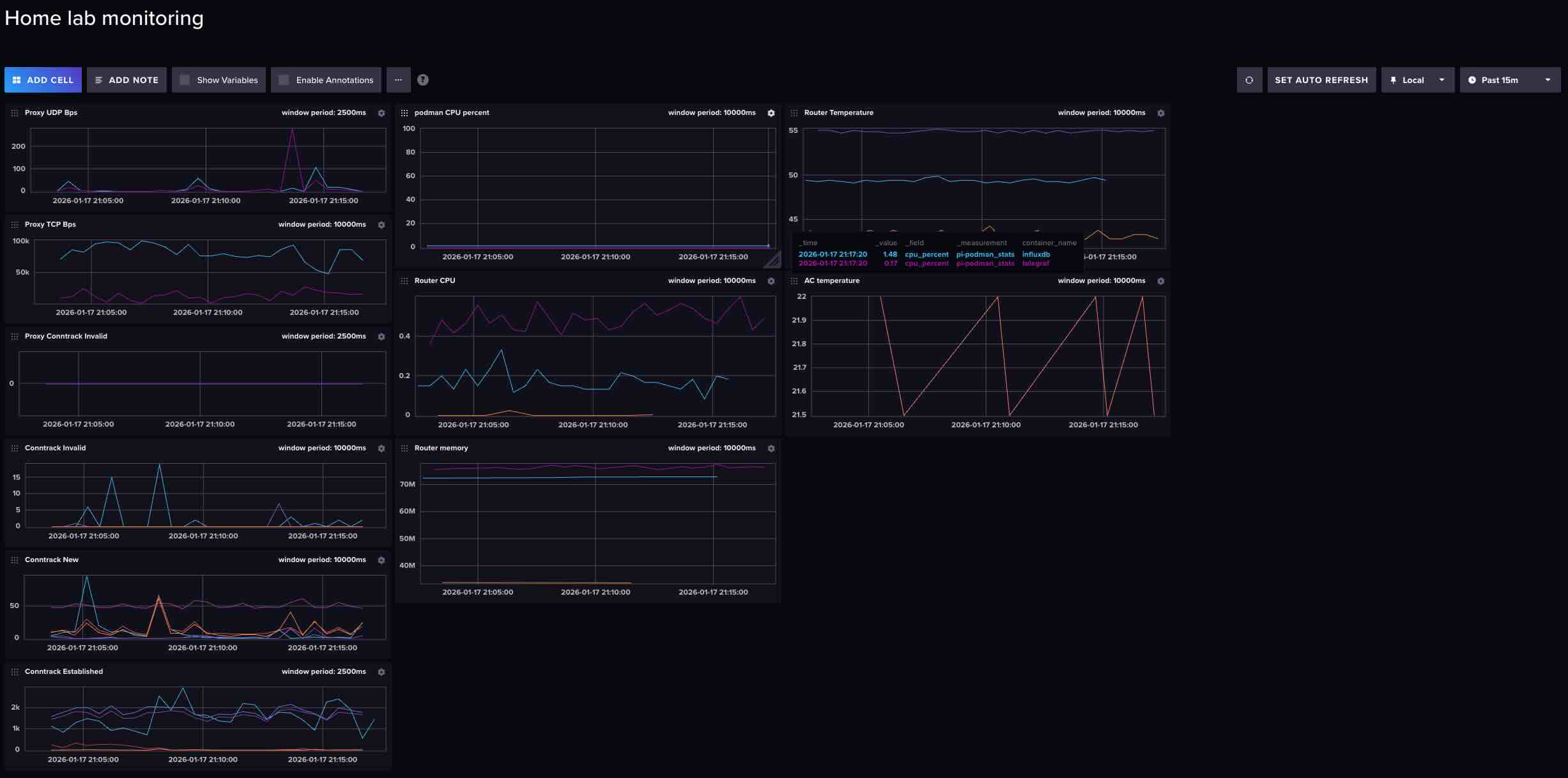Click the ADD CELL button
Image resolution: width=1568 pixels, height=778 pixels.
pos(43,80)
